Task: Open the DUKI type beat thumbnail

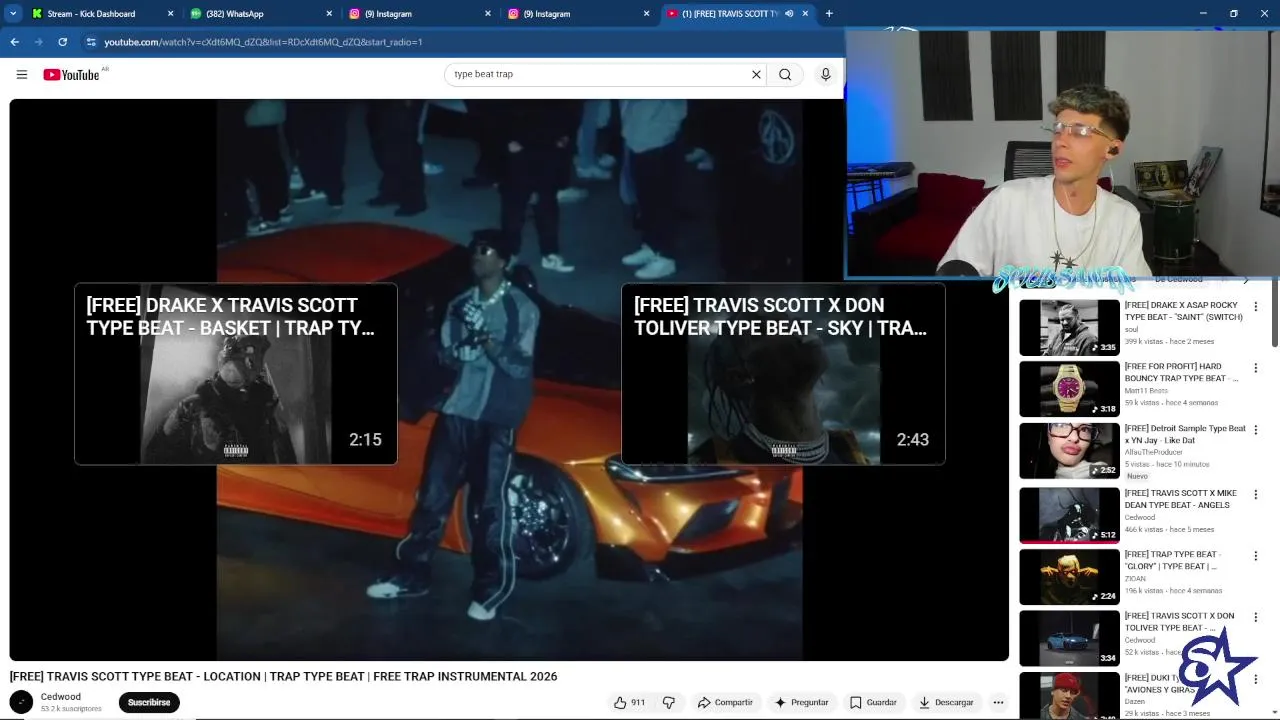Action: coord(1069,696)
